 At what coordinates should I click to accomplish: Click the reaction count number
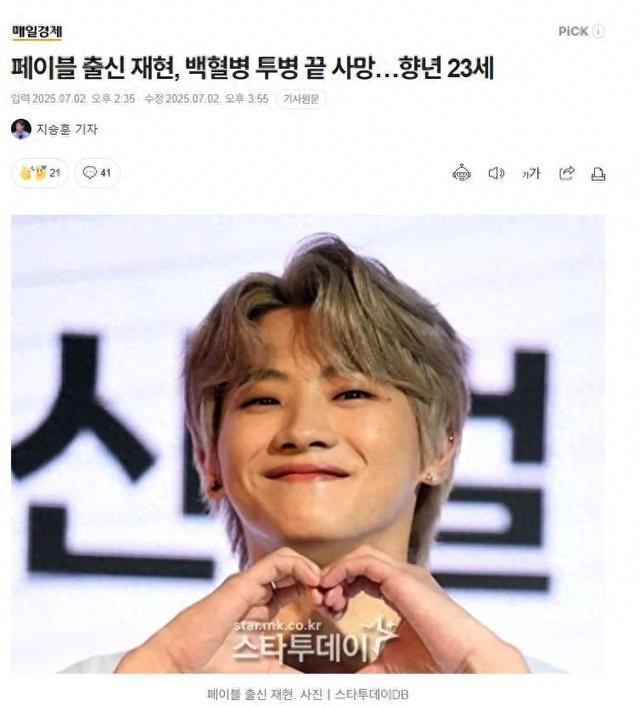tap(55, 173)
